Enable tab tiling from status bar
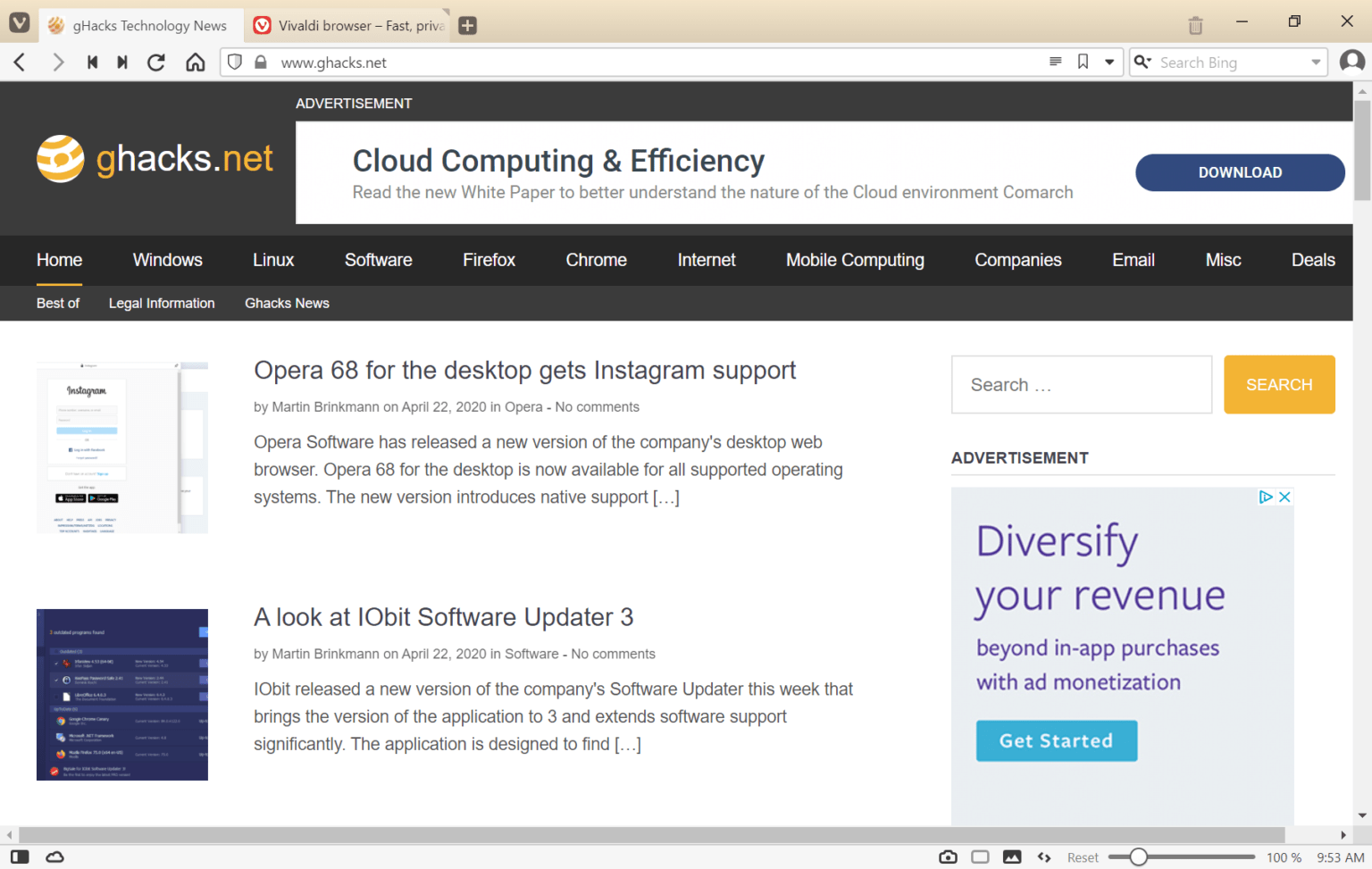 point(980,856)
